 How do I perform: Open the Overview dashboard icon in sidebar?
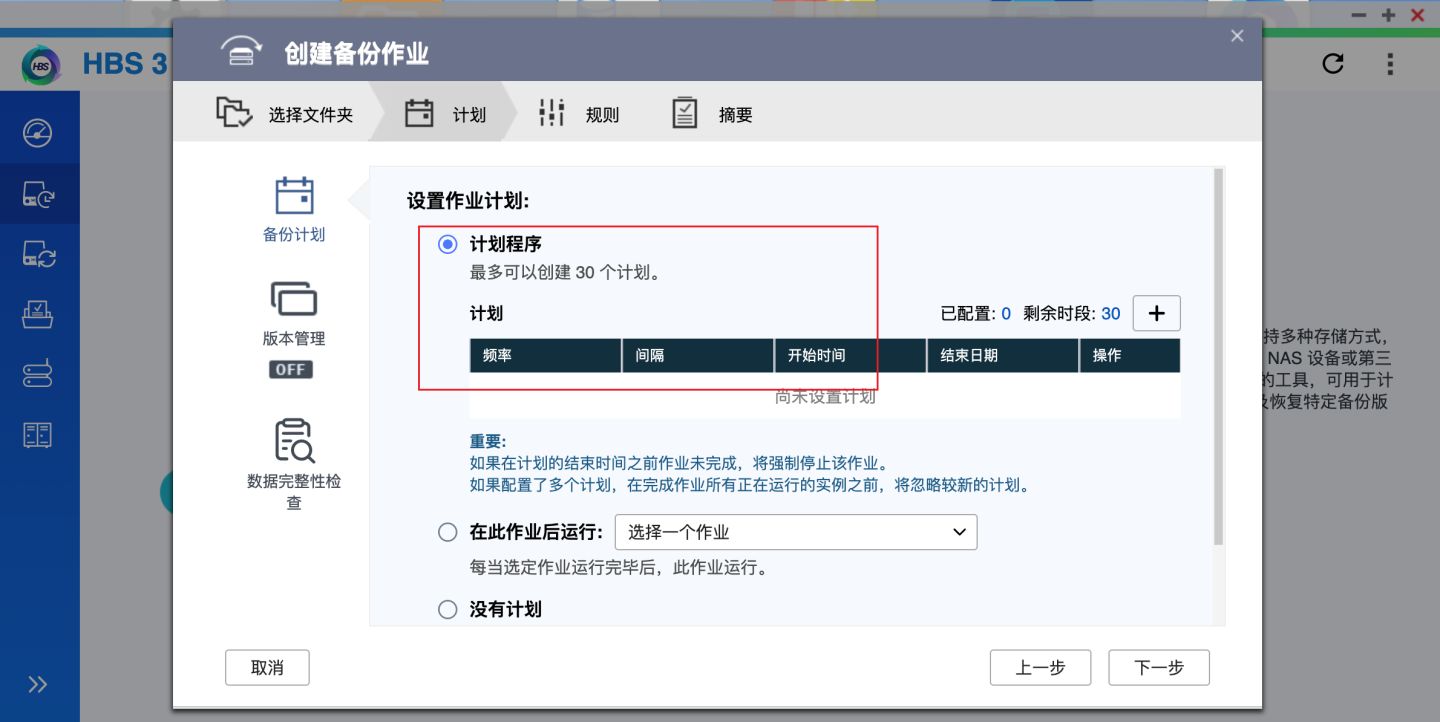39,131
